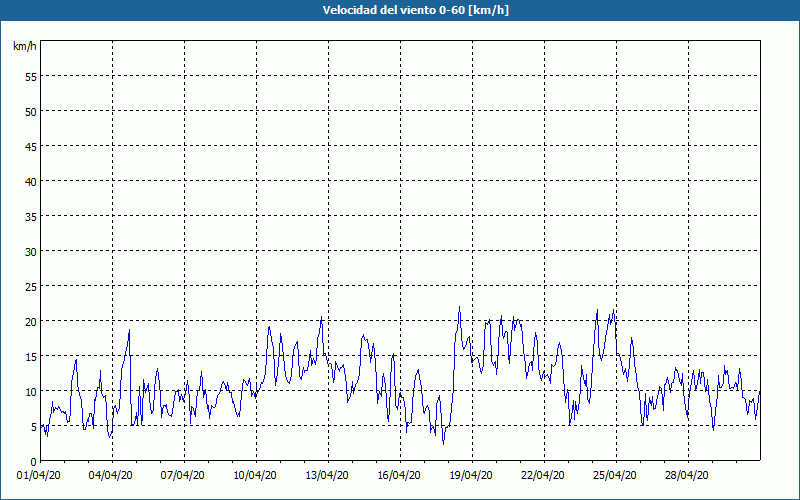
Task: Click the y-axis value 30
Action: coord(31,252)
